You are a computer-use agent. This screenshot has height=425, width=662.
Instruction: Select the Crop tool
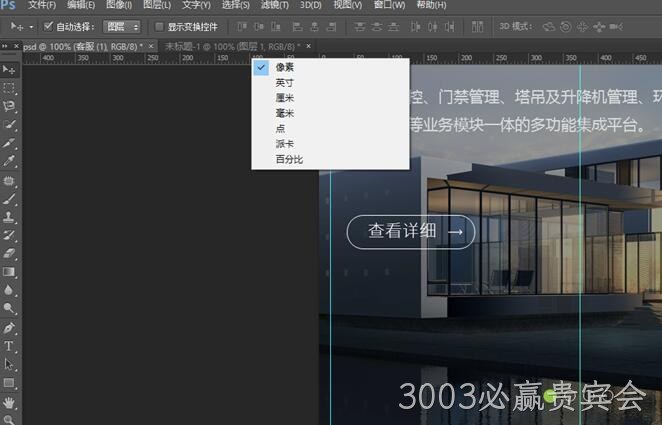9,143
